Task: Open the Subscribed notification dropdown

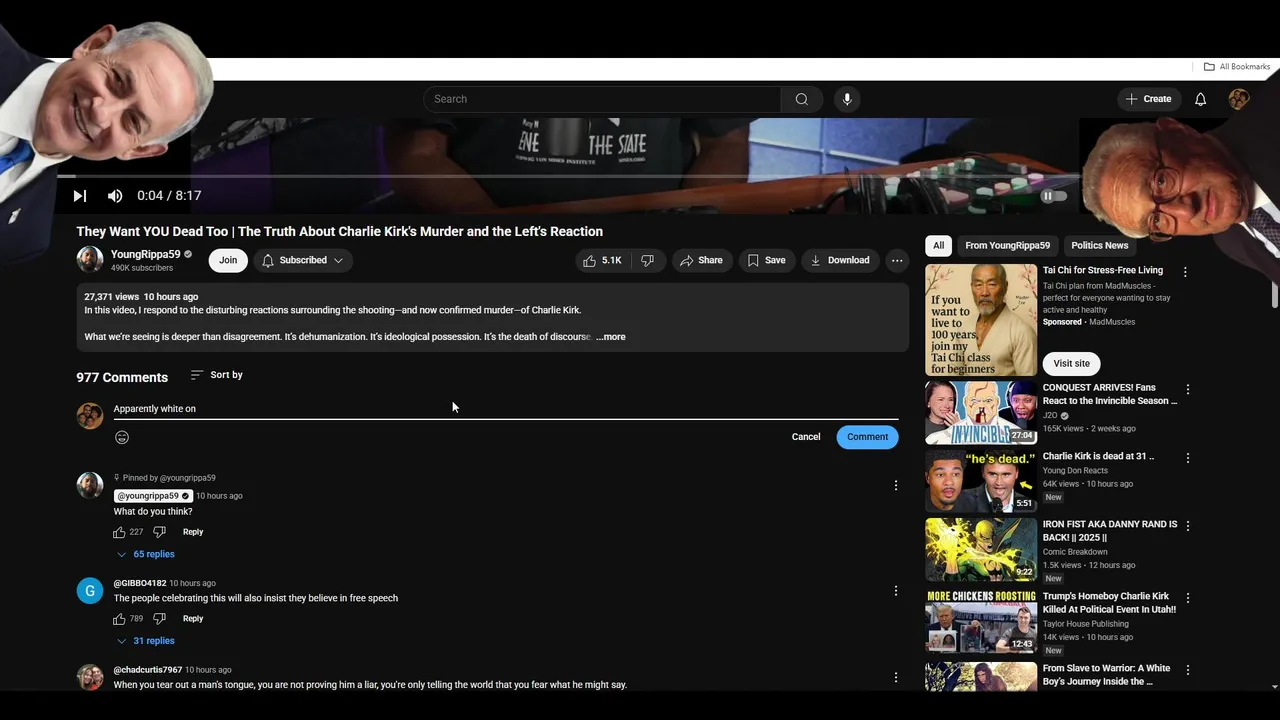Action: [x=302, y=260]
